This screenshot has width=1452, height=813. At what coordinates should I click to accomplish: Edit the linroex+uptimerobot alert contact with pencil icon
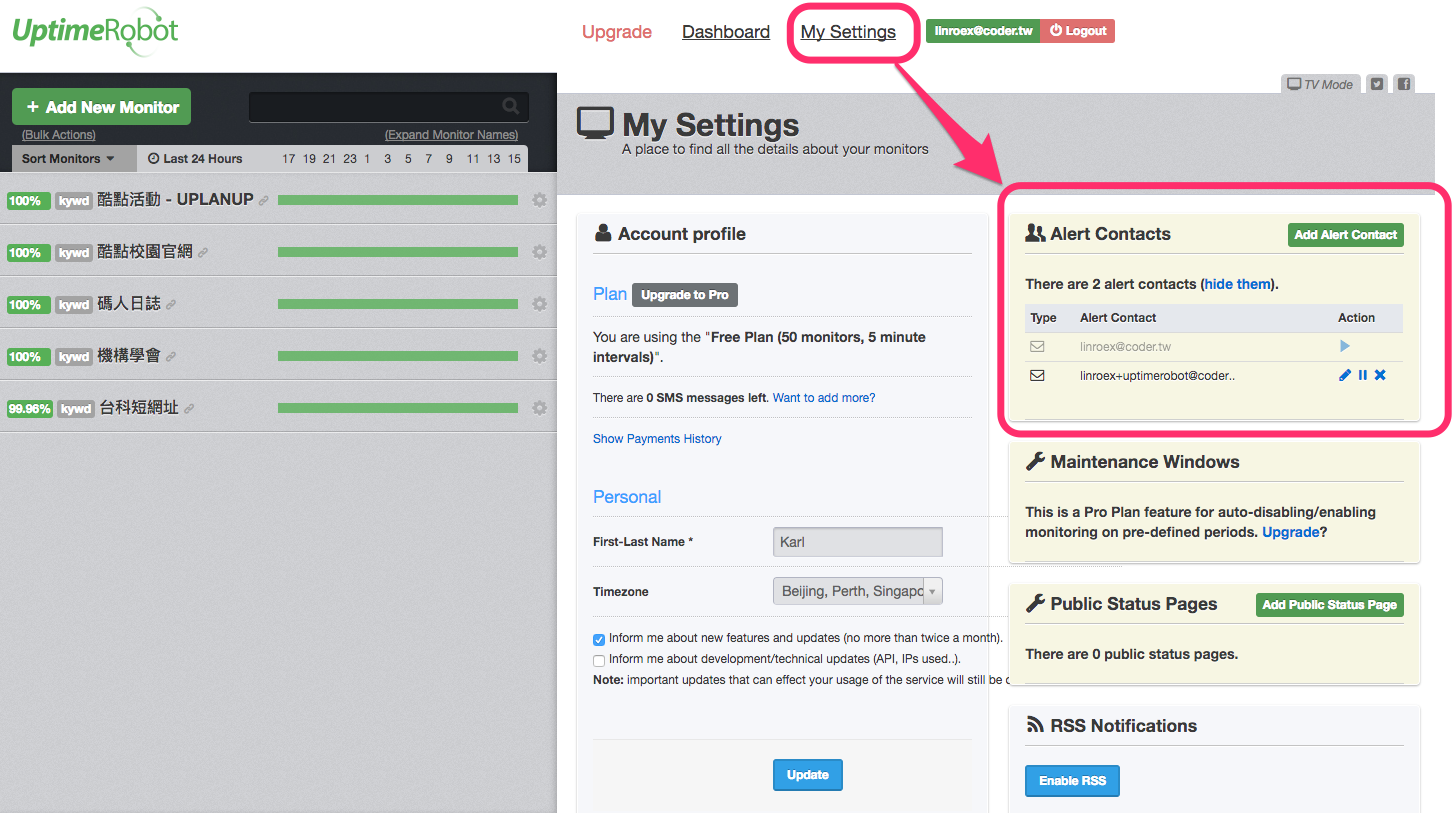click(1345, 375)
